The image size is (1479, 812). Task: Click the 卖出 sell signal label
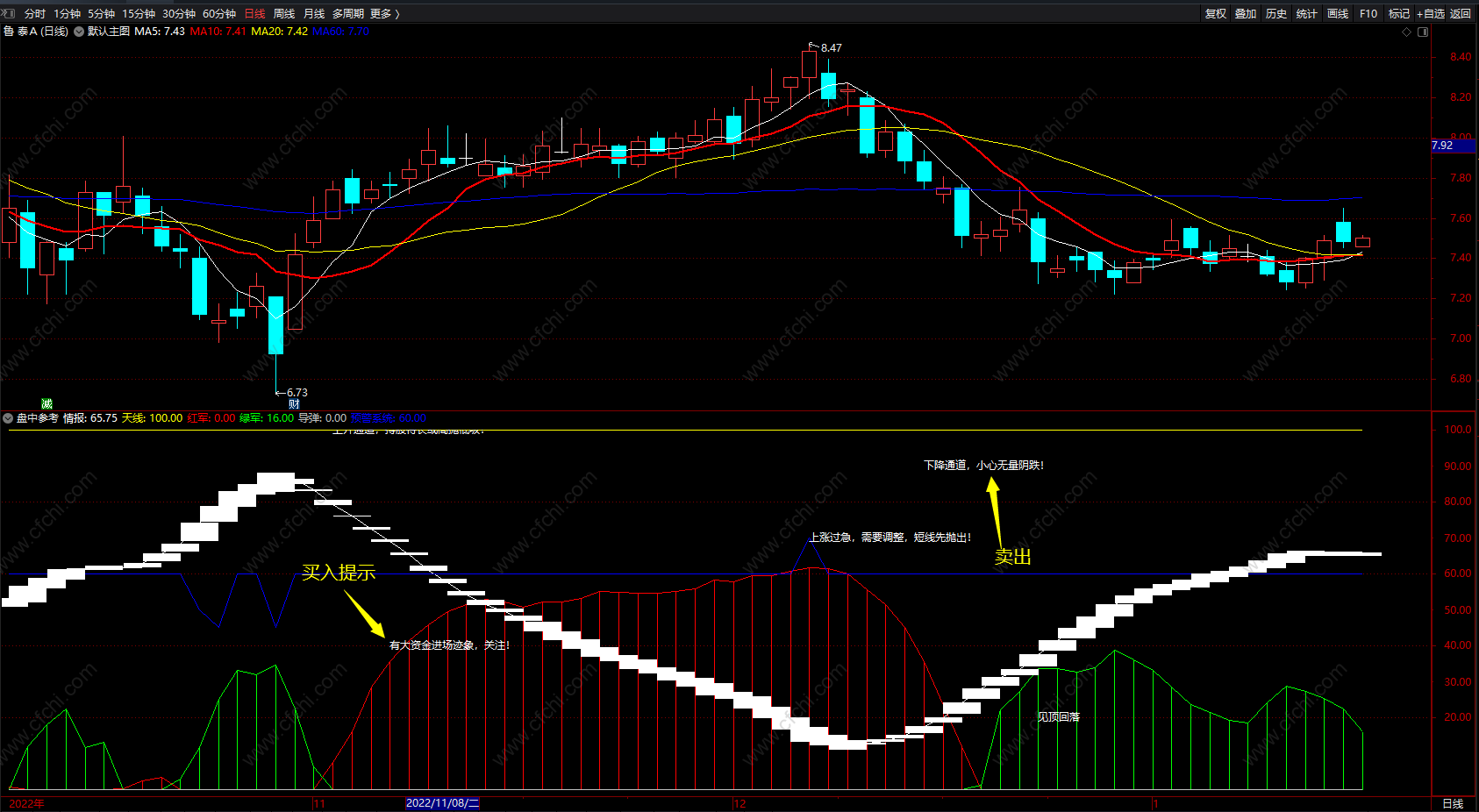pos(1012,557)
